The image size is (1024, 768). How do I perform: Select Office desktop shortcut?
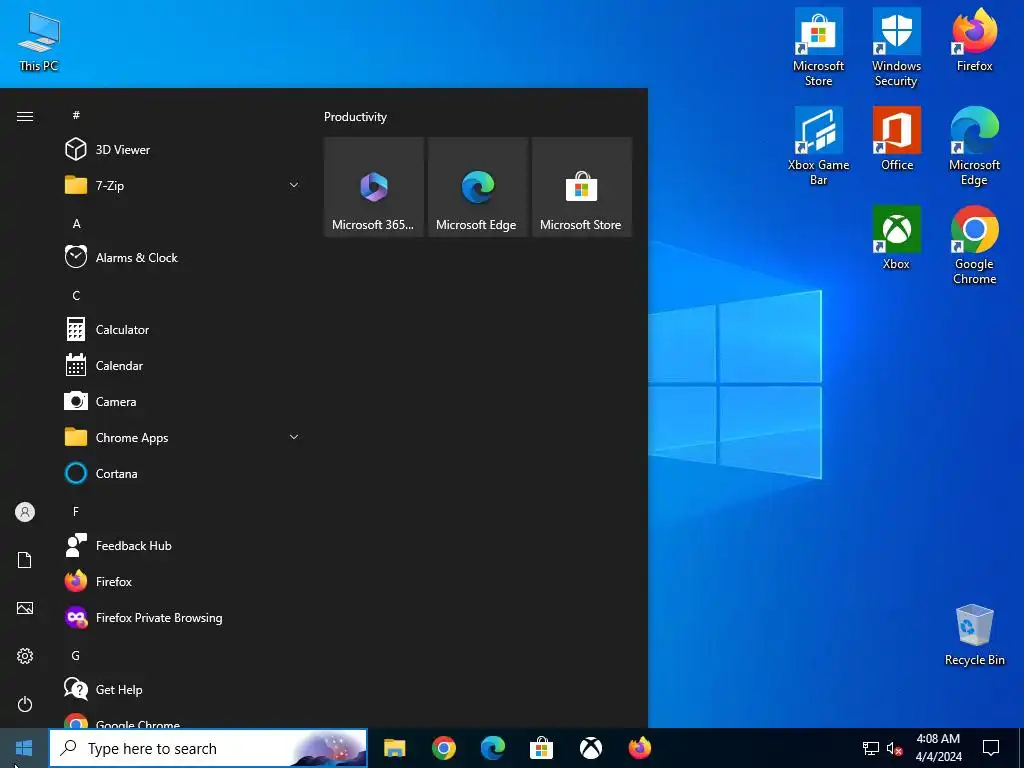pyautogui.click(x=897, y=139)
